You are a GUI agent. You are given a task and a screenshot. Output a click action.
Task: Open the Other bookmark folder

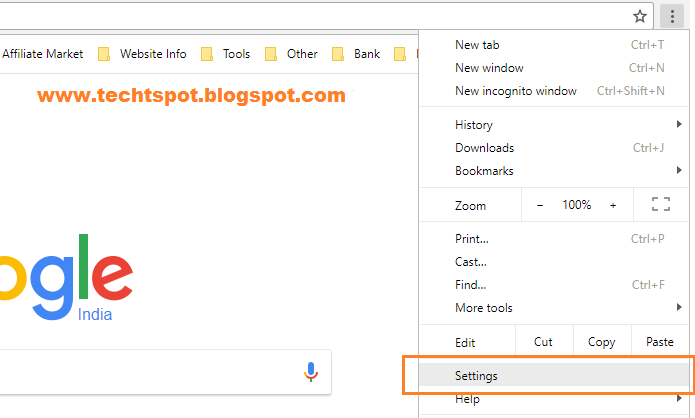[291, 54]
